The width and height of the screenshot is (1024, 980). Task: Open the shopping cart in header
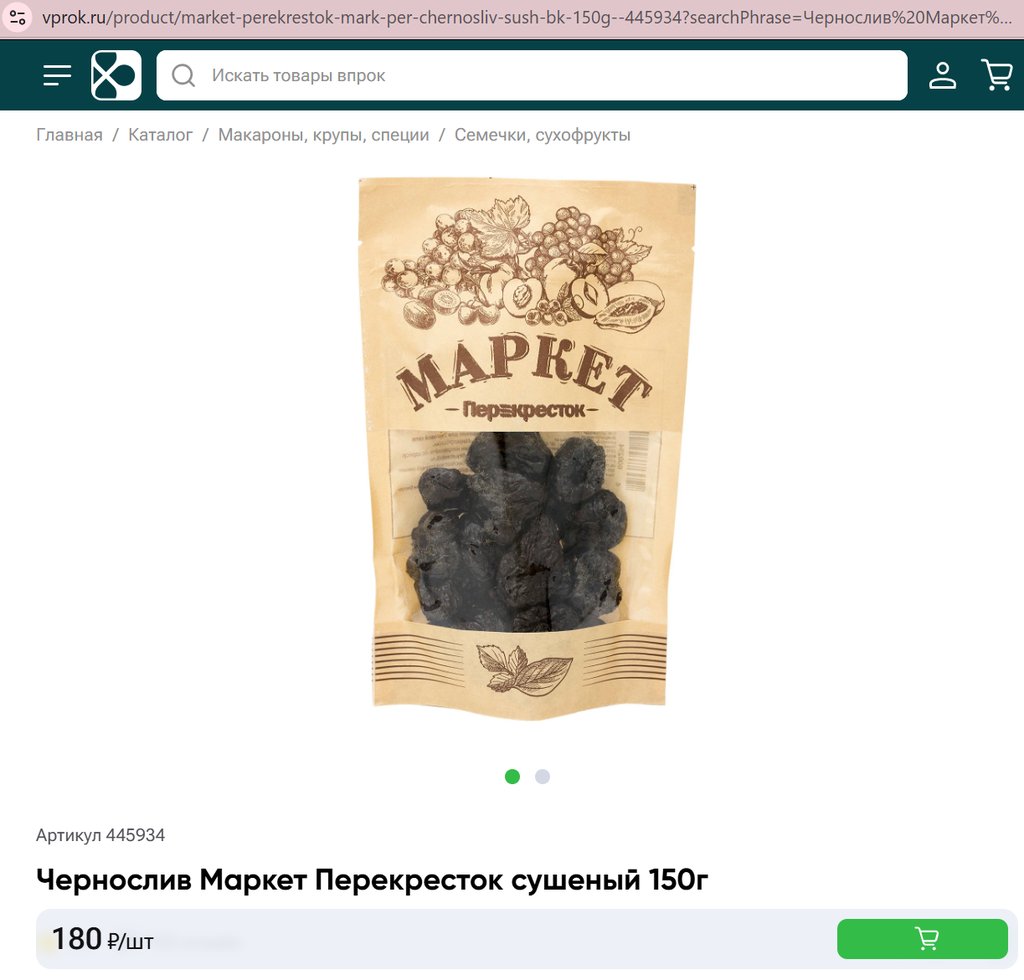(x=997, y=75)
